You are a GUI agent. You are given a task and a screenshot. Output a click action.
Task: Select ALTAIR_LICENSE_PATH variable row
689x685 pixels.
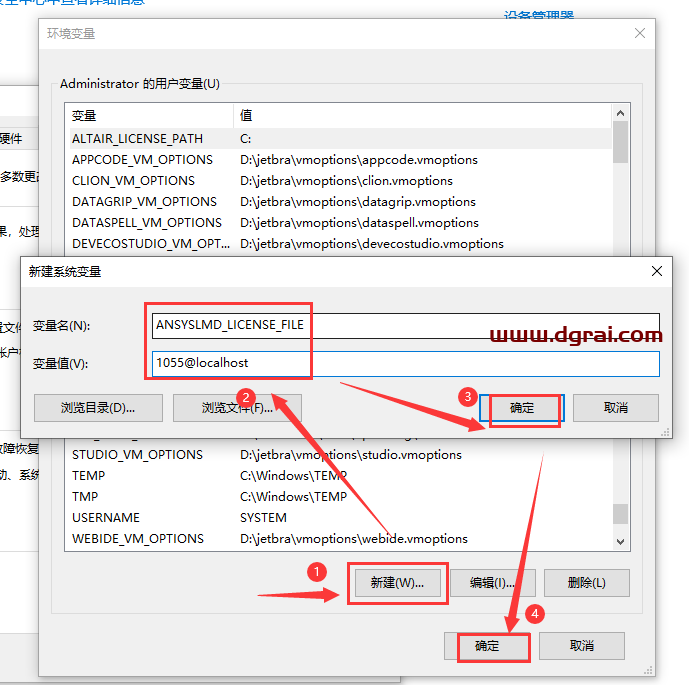[x=340, y=139]
